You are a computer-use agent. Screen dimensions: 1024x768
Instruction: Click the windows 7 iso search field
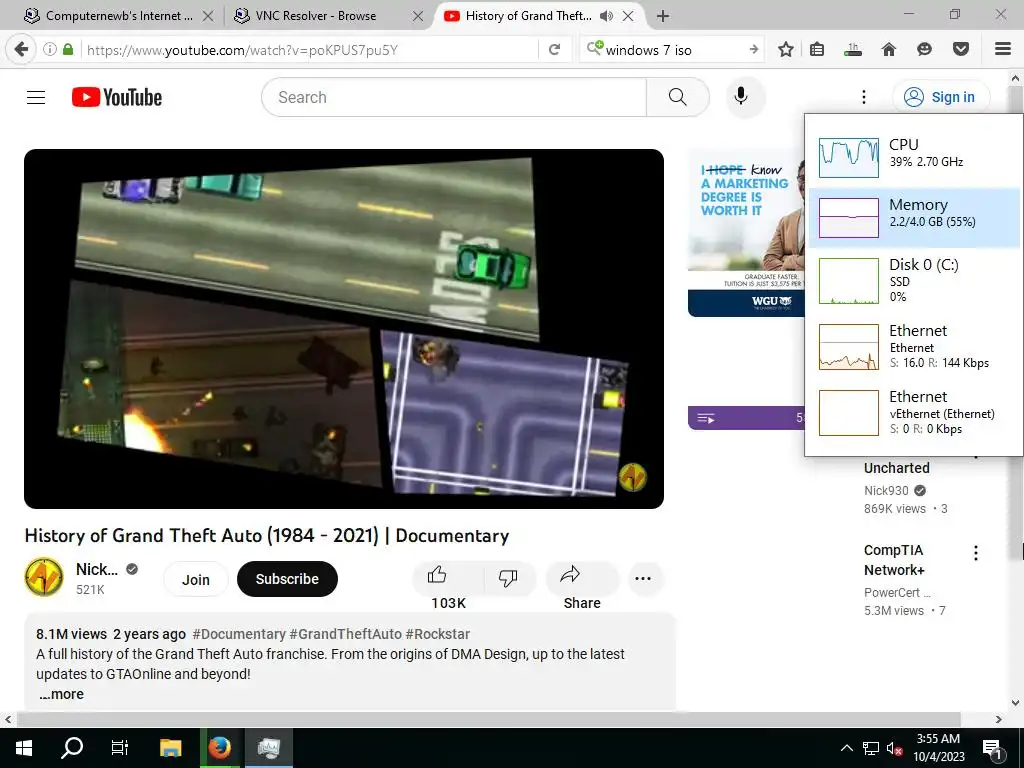(x=673, y=50)
